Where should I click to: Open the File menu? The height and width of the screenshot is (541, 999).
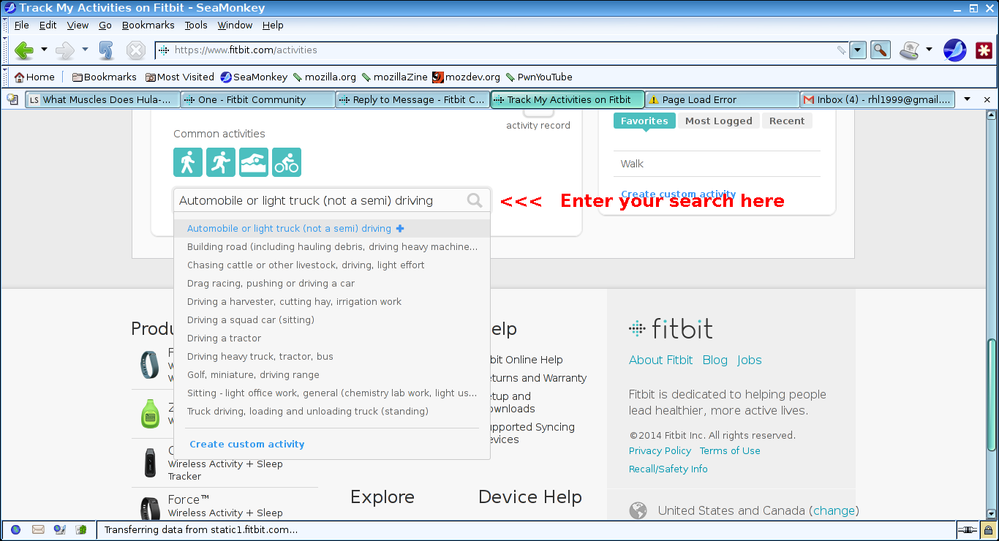(22, 25)
